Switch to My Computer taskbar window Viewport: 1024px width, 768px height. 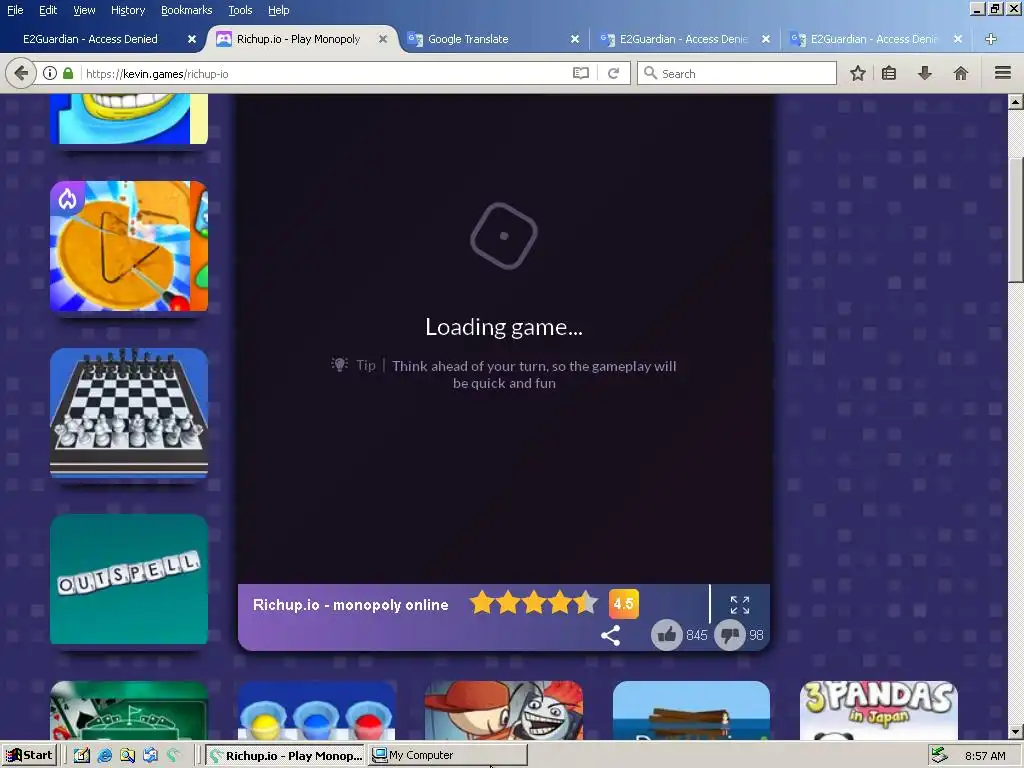[447, 756]
